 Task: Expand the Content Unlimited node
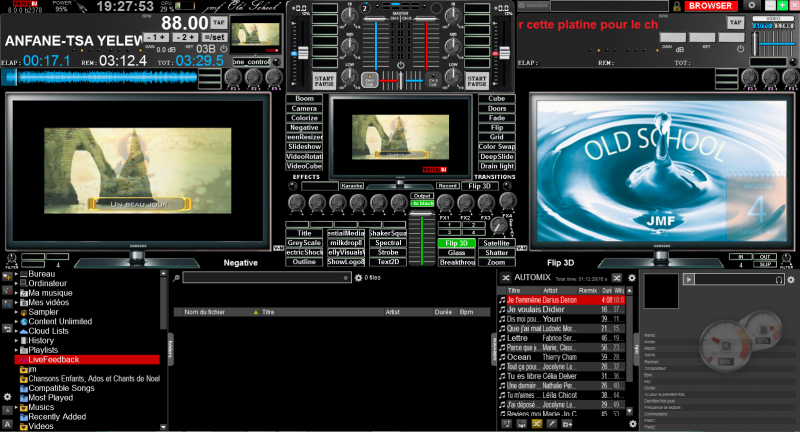(16, 322)
